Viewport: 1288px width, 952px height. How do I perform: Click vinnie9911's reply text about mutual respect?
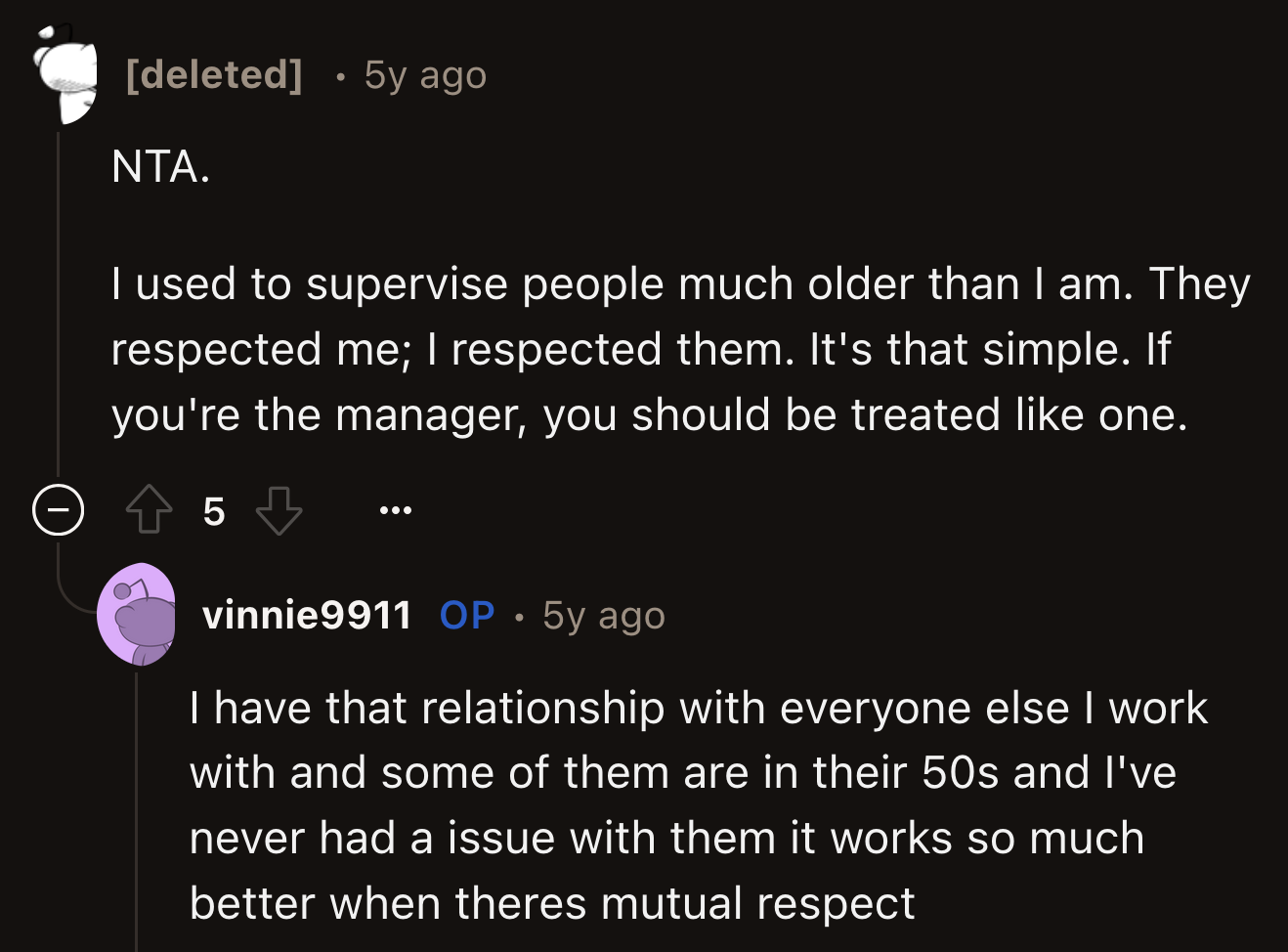[684, 805]
